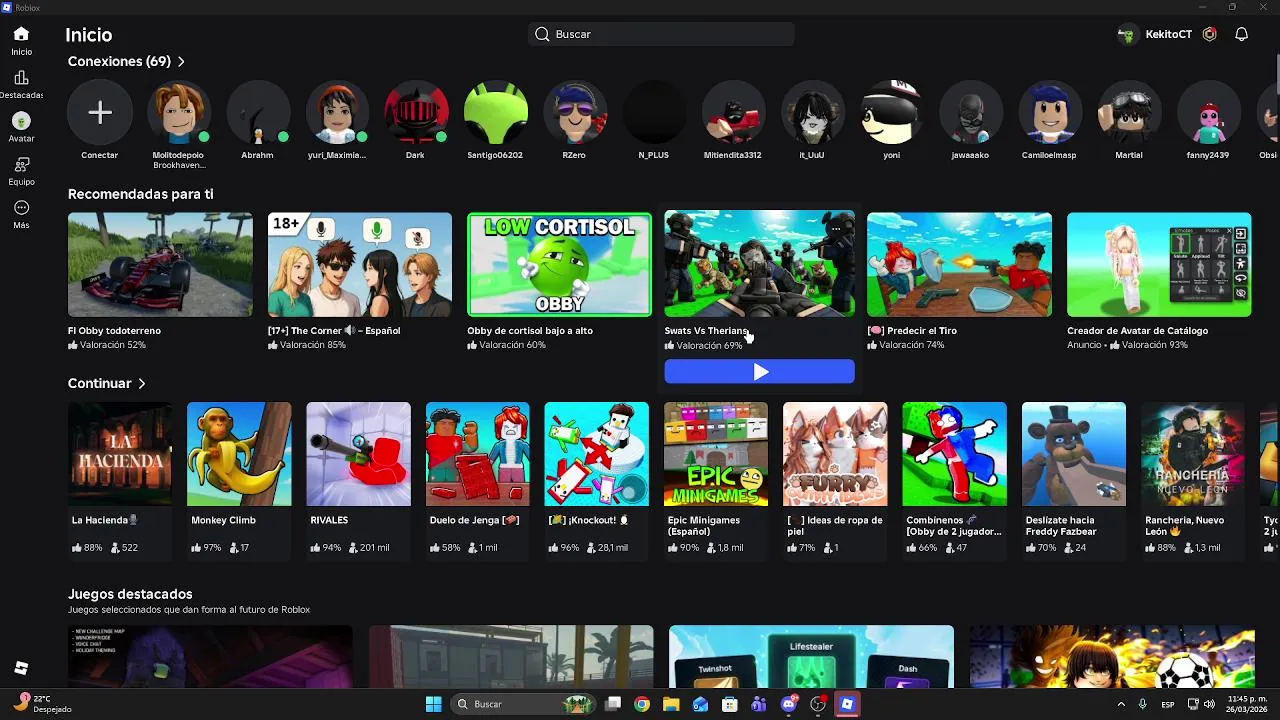
Task: Open yuri_Maximia friend avatar
Action: (337, 112)
